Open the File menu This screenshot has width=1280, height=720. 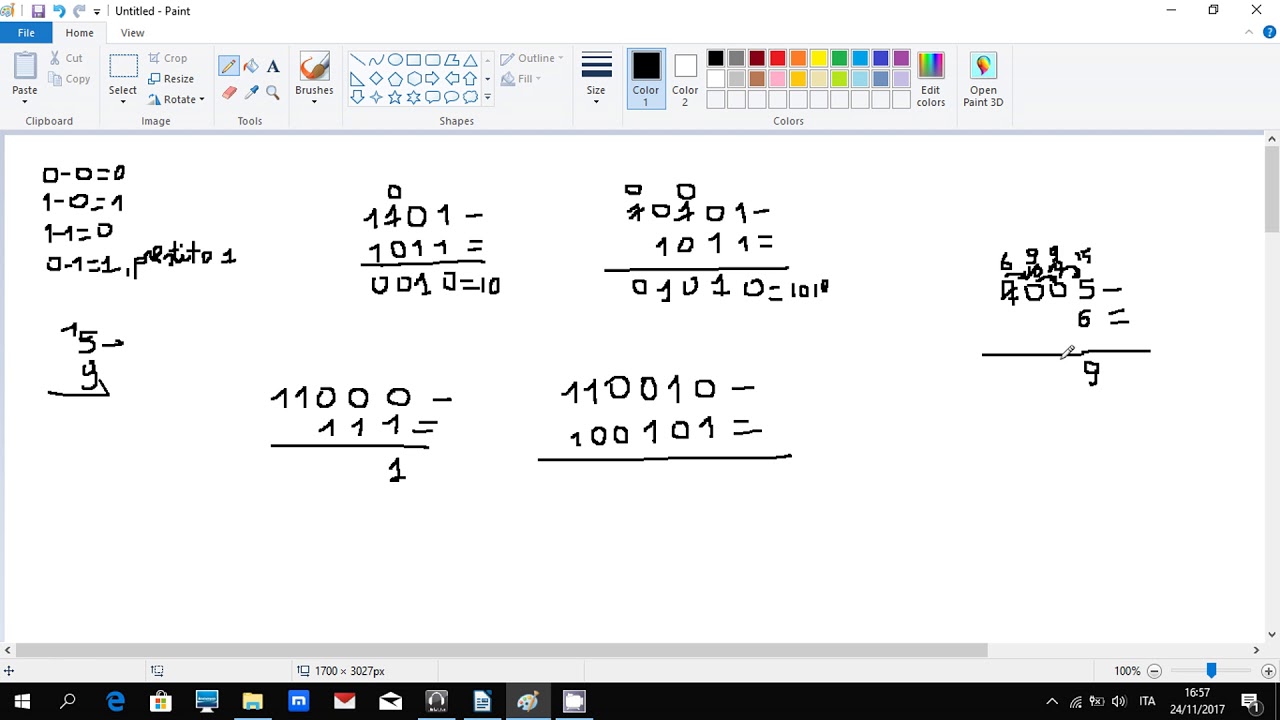tap(26, 33)
